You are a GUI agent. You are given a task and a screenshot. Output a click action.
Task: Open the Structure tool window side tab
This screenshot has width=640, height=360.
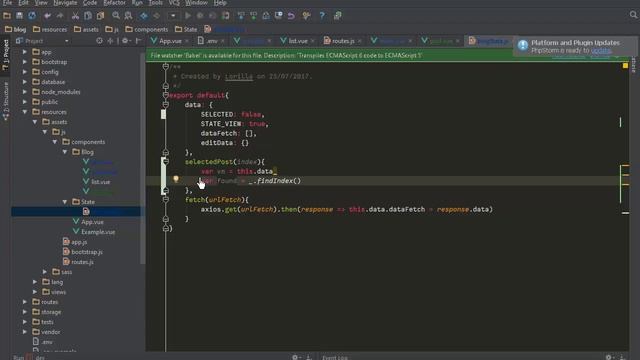coord(5,101)
